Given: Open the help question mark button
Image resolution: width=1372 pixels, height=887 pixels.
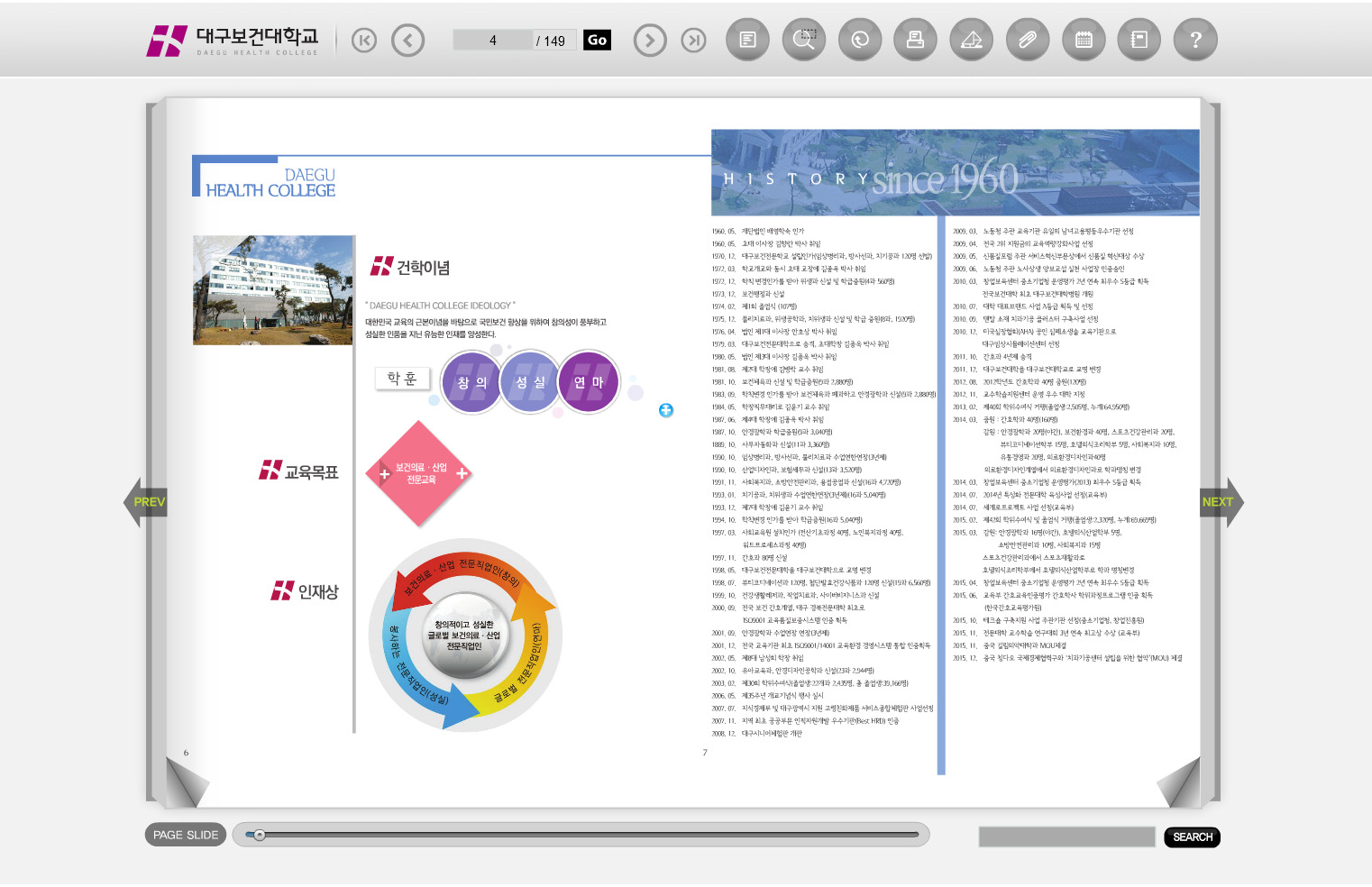Looking at the screenshot, I should [x=1195, y=41].
